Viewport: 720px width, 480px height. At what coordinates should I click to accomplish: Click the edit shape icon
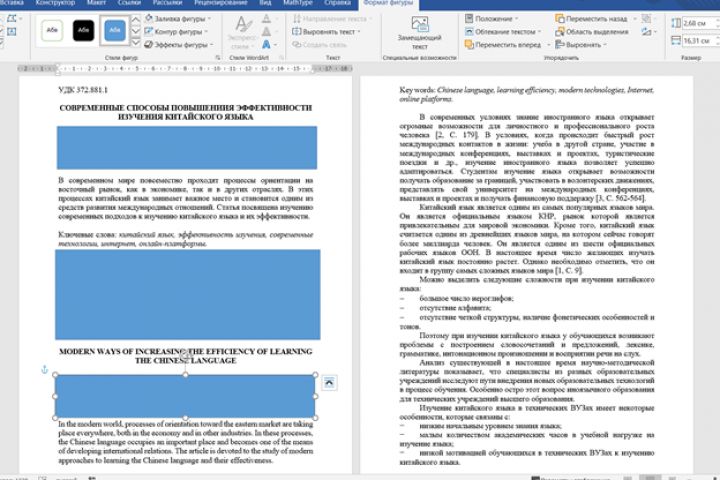click(12, 19)
